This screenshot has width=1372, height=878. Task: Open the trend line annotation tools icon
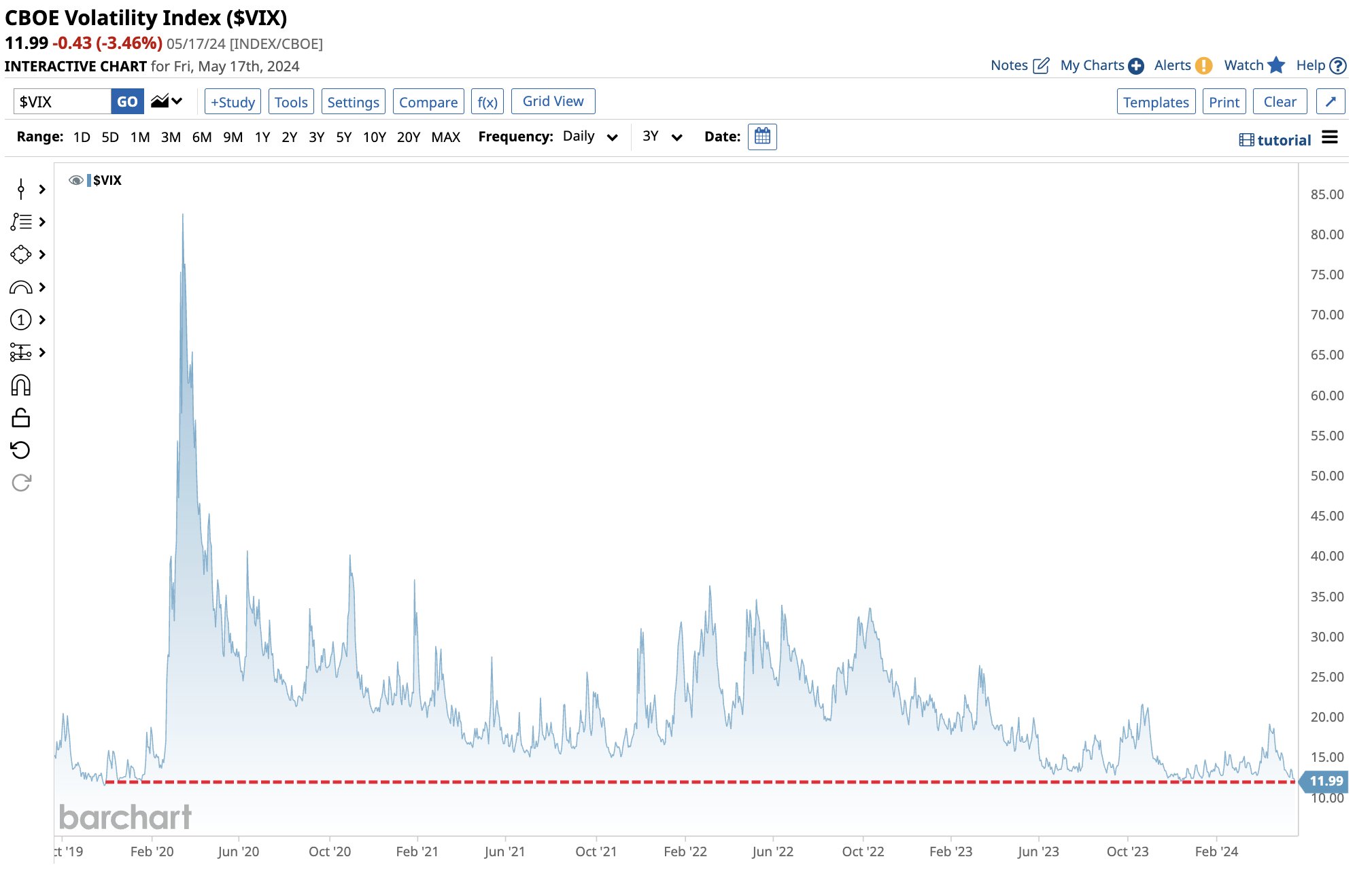click(x=21, y=222)
